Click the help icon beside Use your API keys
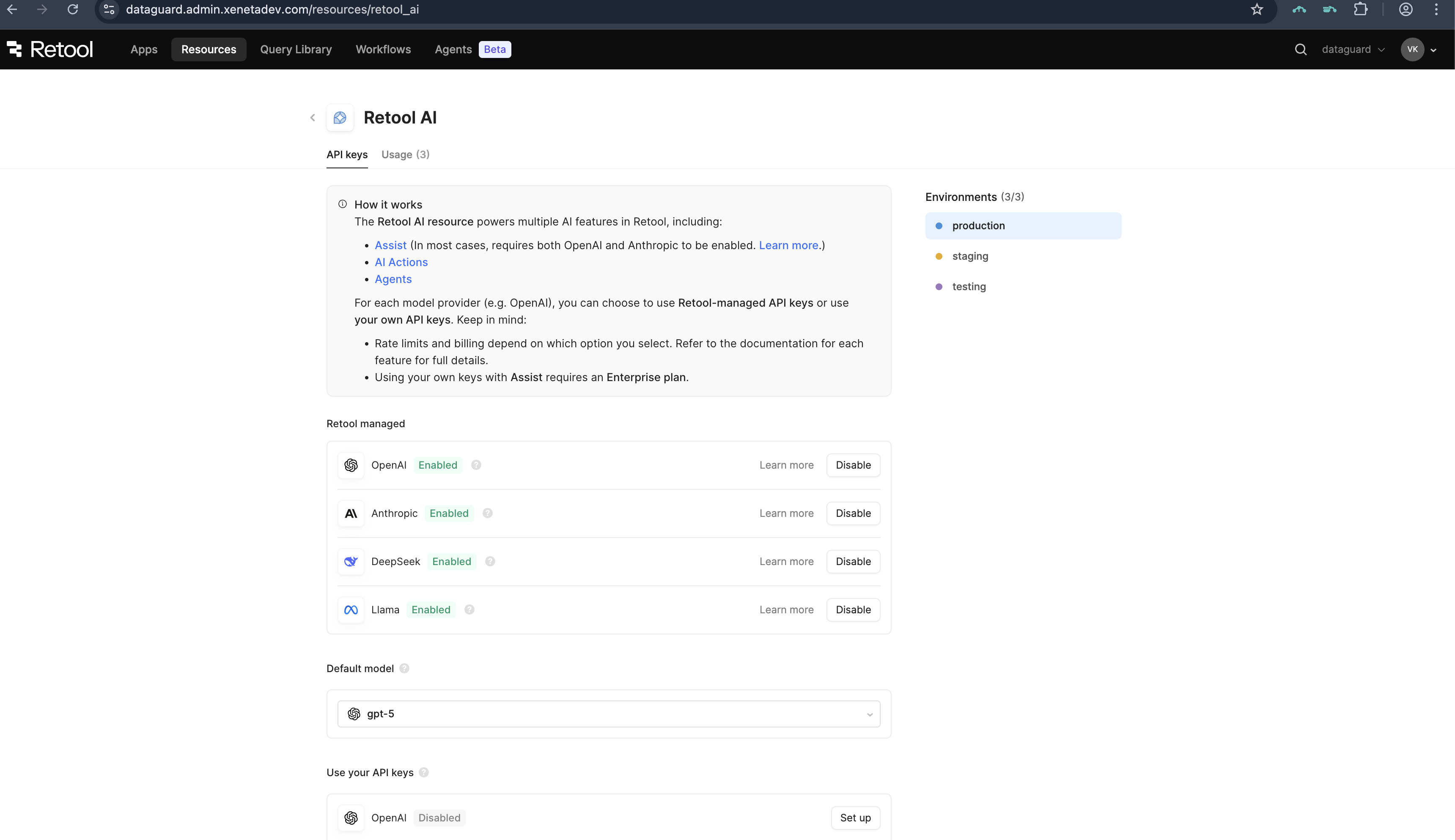Screen dimensions: 1455x840 coord(424,772)
